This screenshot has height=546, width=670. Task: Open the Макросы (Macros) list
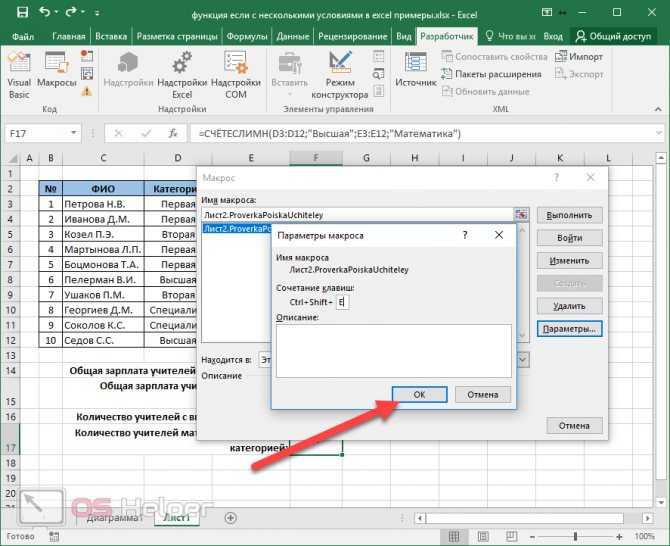56,70
